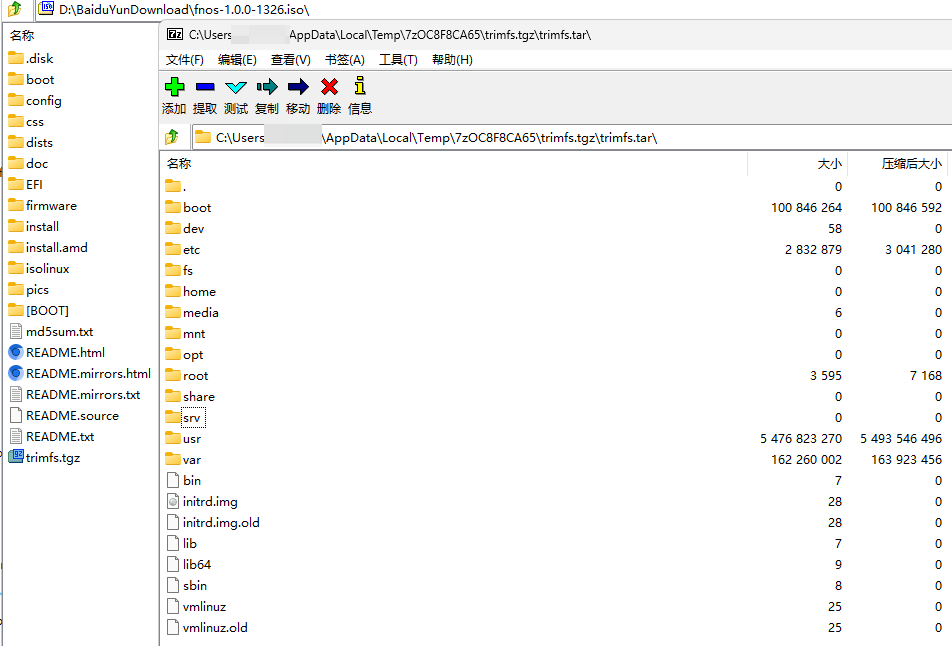Select the usr folder in archive list
The width and height of the screenshot is (952, 646).
[192, 439]
